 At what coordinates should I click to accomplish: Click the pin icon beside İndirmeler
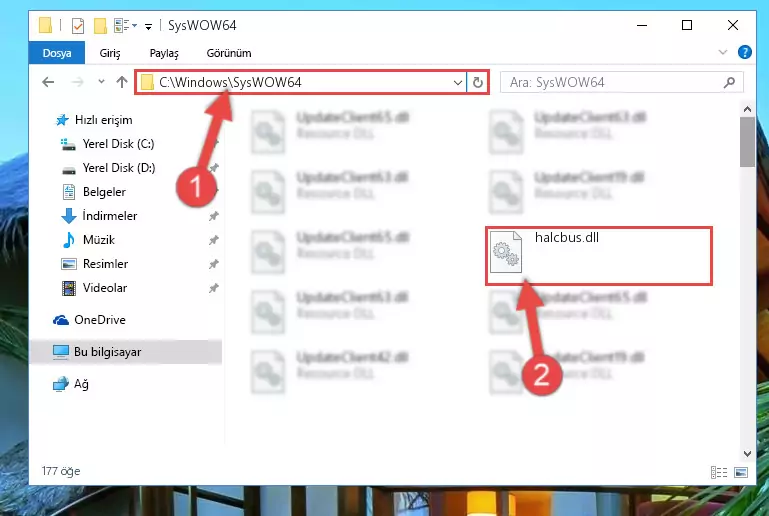click(x=213, y=216)
